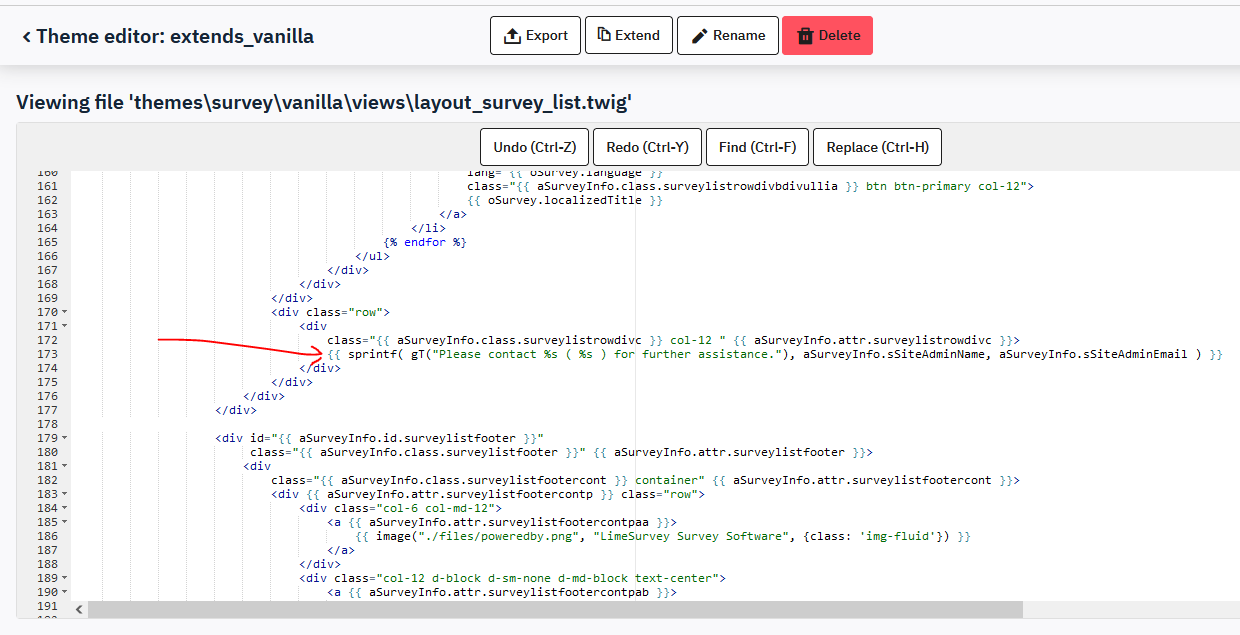Fold the code block at line 183

(64, 494)
